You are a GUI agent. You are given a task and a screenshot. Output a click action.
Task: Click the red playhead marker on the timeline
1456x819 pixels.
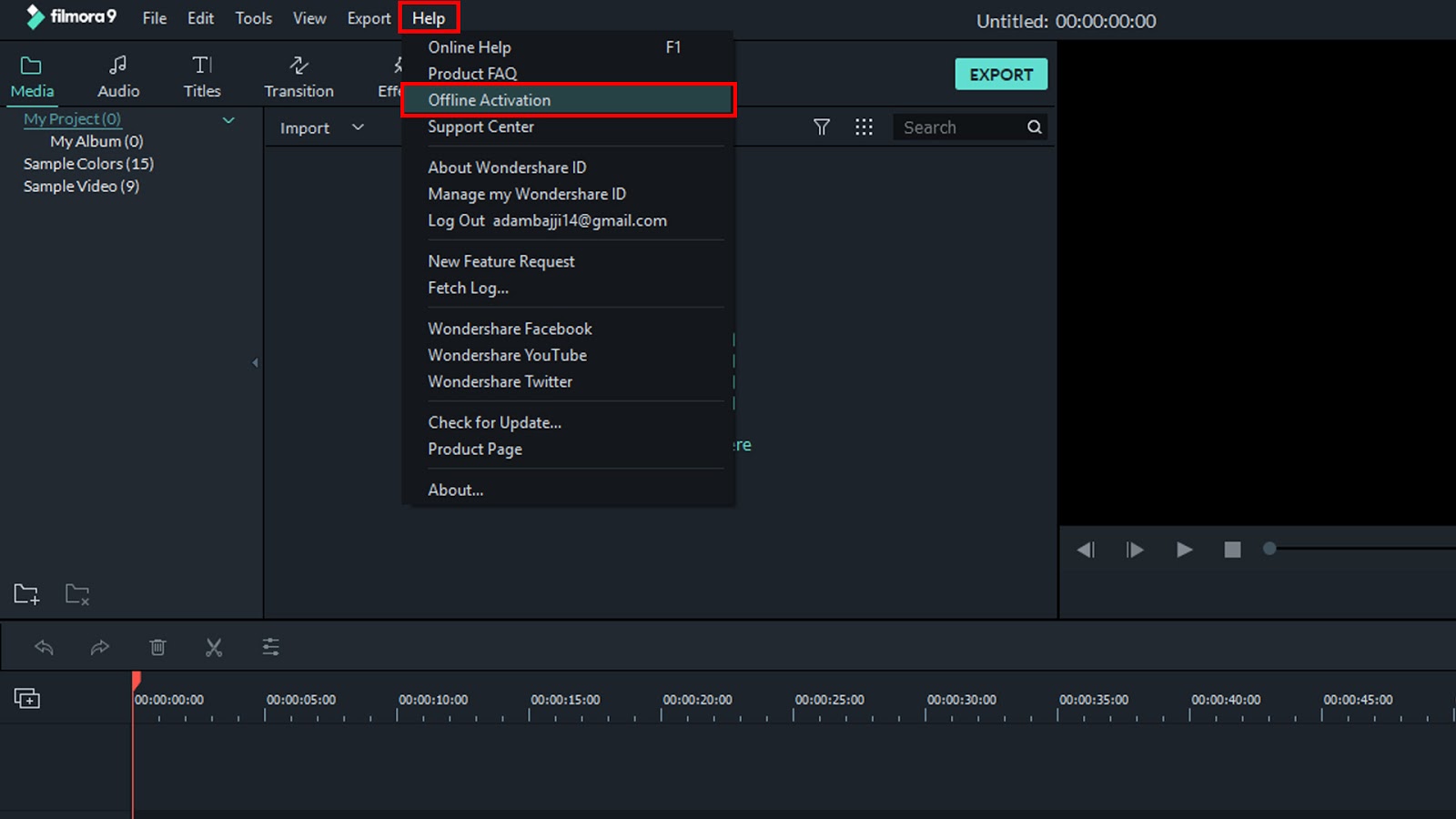click(x=136, y=680)
